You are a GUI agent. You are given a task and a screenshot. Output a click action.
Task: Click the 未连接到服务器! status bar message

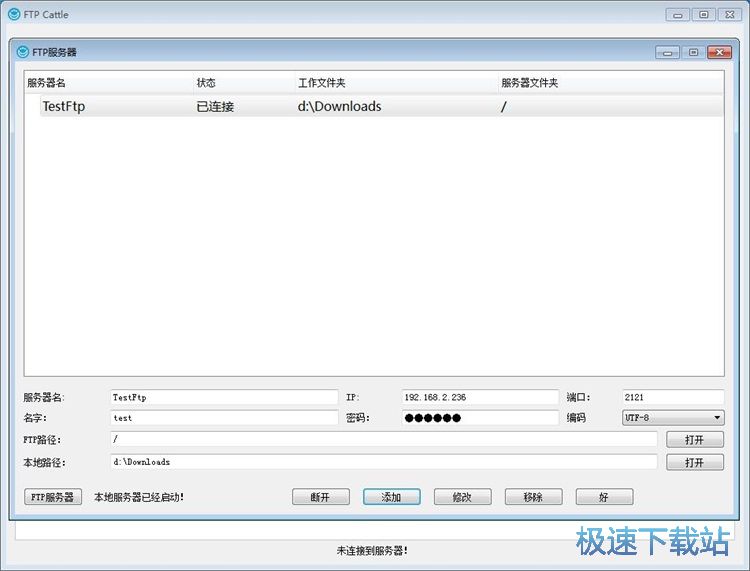click(372, 550)
